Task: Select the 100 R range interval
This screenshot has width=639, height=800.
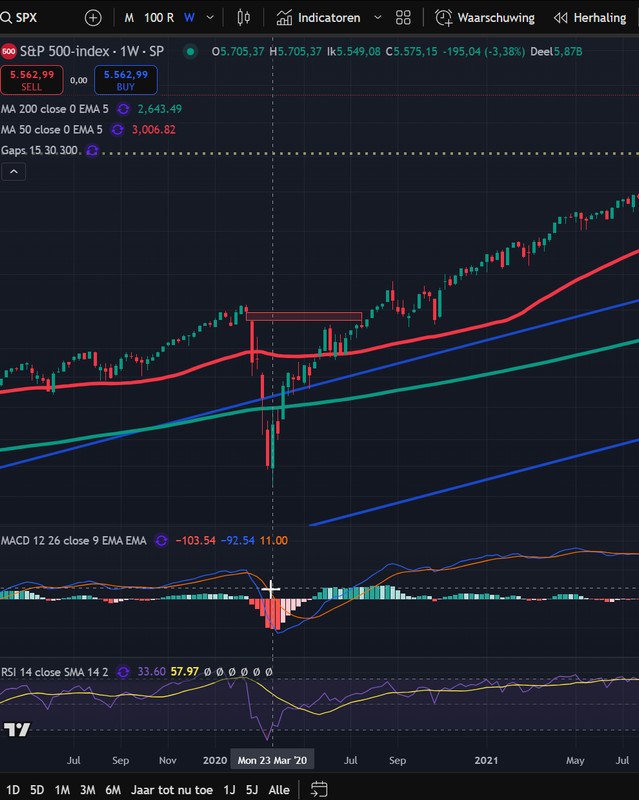Action: tap(159, 18)
